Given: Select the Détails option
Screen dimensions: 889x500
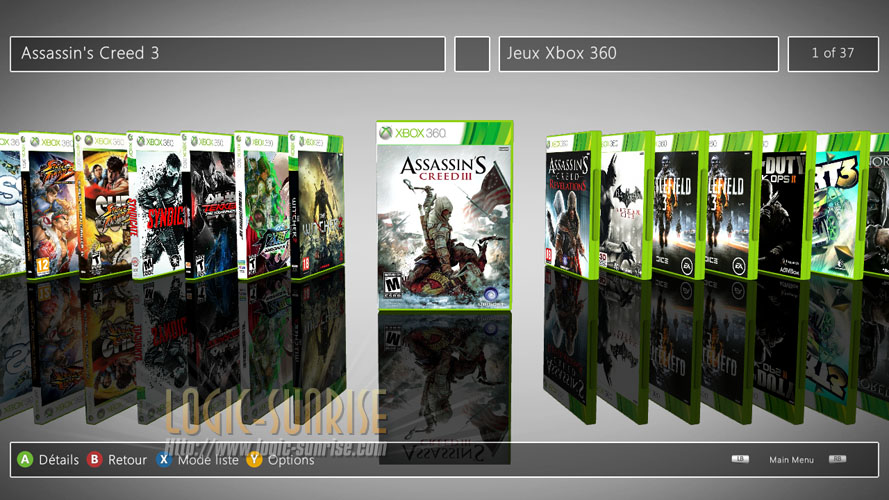Looking at the screenshot, I should 59,460.
